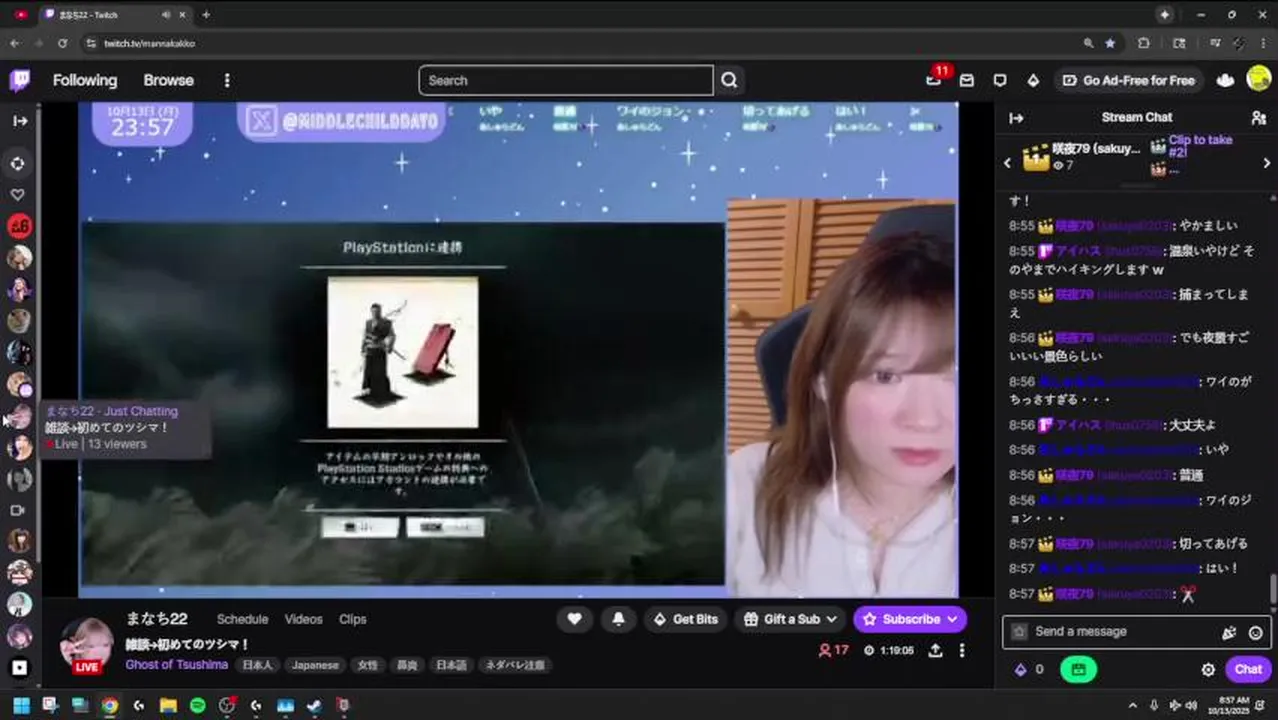Click the まなち22 channel name
Viewport: 1278px width, 720px height.
click(x=156, y=619)
